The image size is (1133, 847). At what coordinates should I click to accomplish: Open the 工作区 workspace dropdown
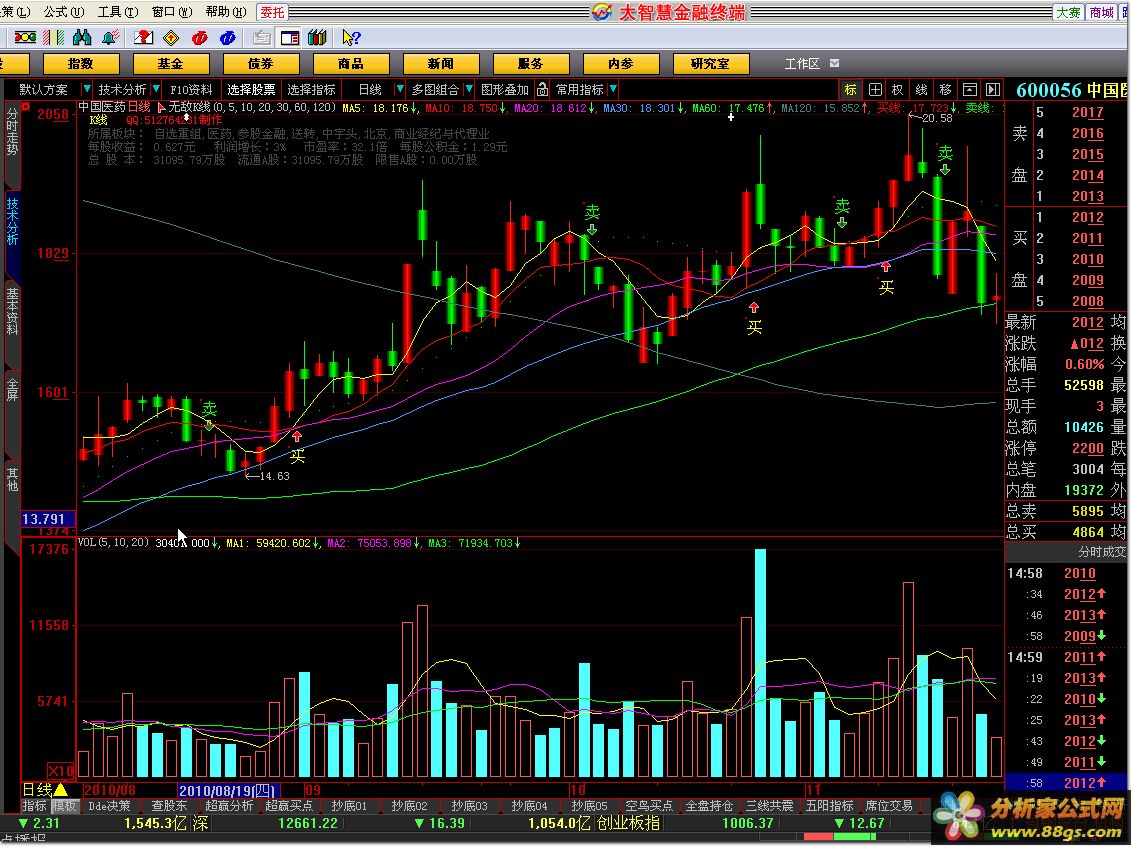pos(835,64)
